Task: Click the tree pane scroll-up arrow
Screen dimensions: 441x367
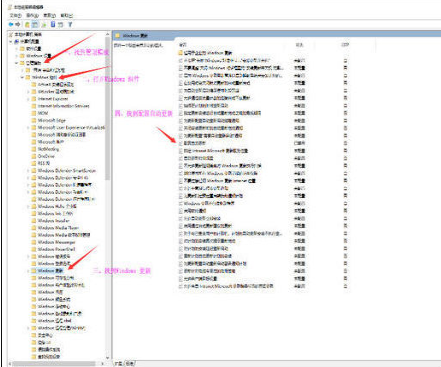Action: (108, 34)
